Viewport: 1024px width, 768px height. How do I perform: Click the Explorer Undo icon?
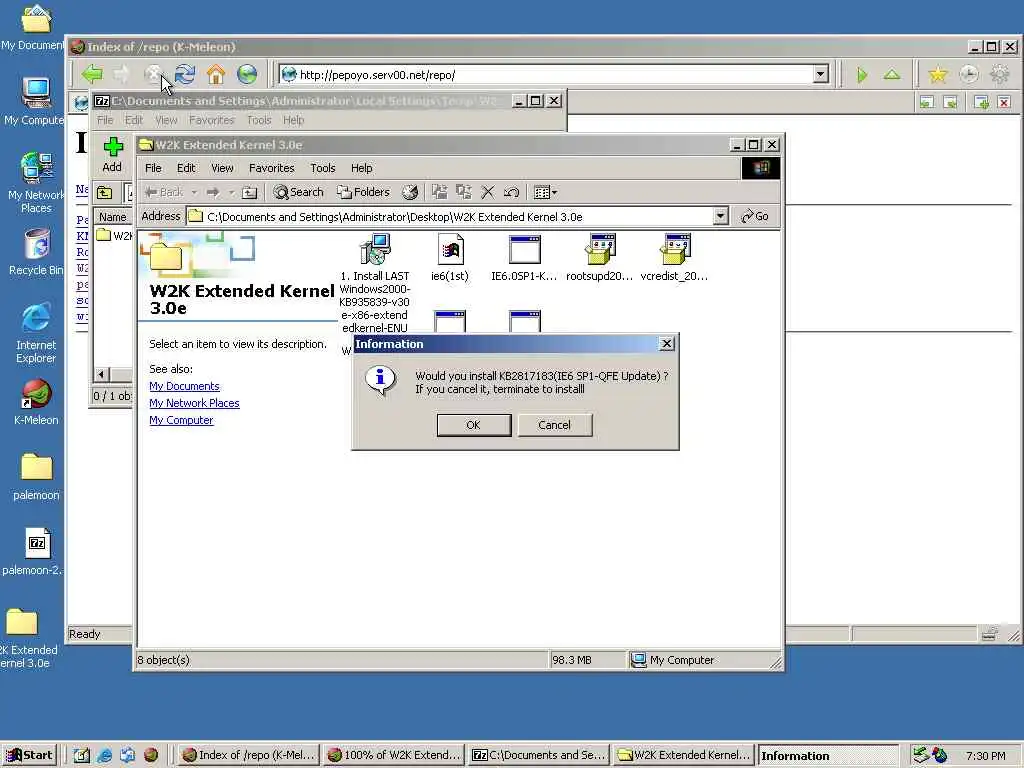click(x=511, y=192)
